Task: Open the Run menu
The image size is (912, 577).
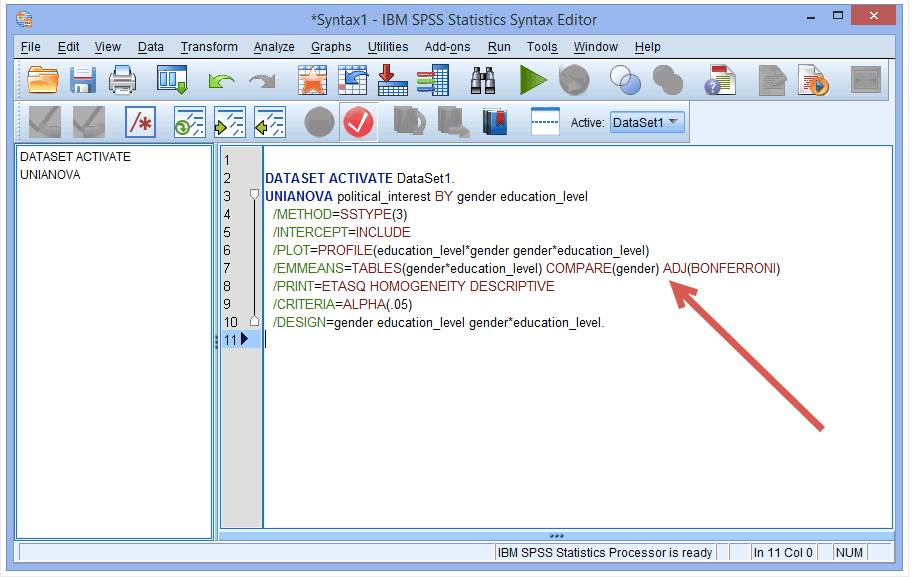Action: [498, 47]
